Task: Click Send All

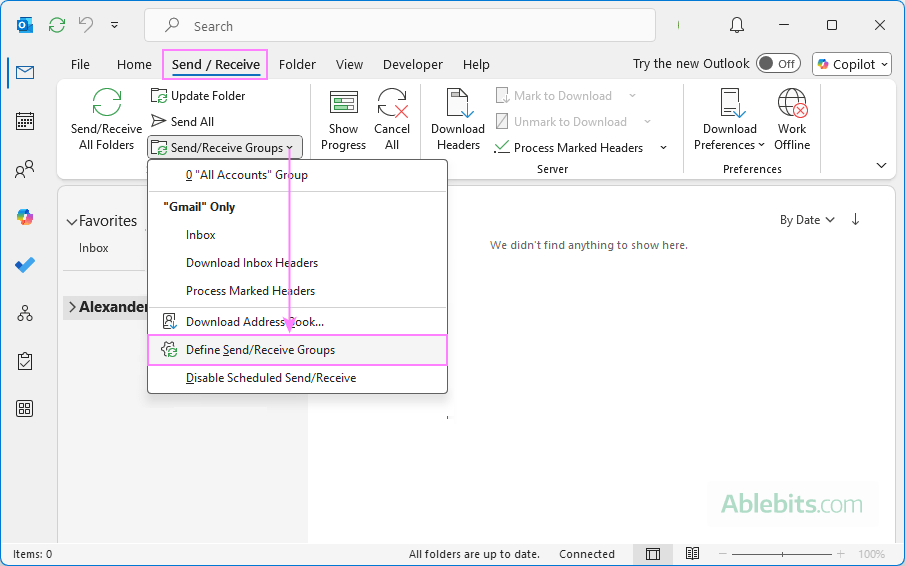Action: tap(182, 121)
